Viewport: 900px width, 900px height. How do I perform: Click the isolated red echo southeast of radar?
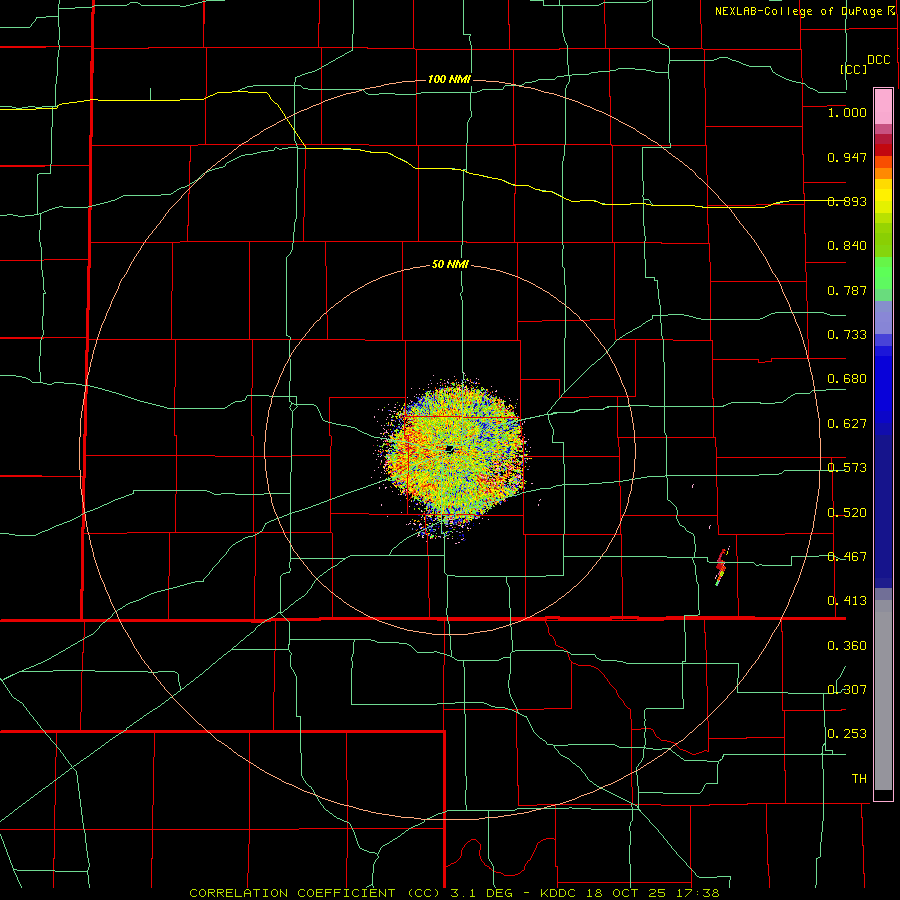tap(721, 567)
